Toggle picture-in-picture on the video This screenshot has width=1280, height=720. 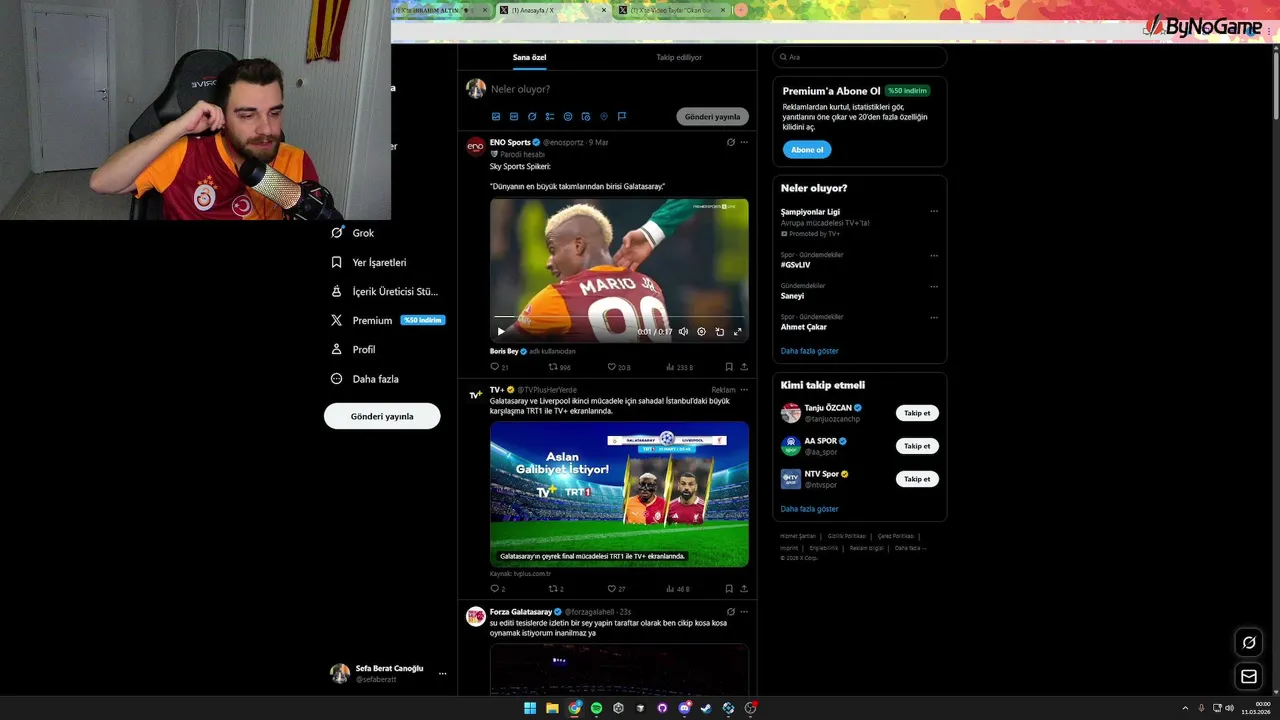719,332
